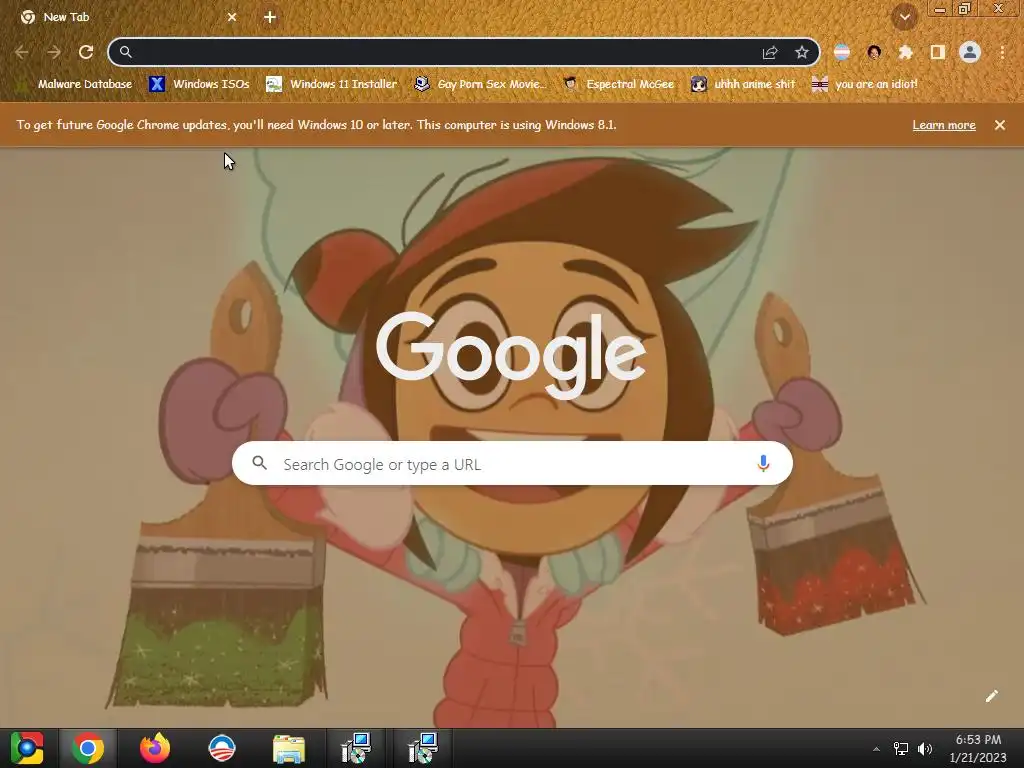Click the Search Google or type URL box
Screen dimensions: 1024x768
[513, 464]
